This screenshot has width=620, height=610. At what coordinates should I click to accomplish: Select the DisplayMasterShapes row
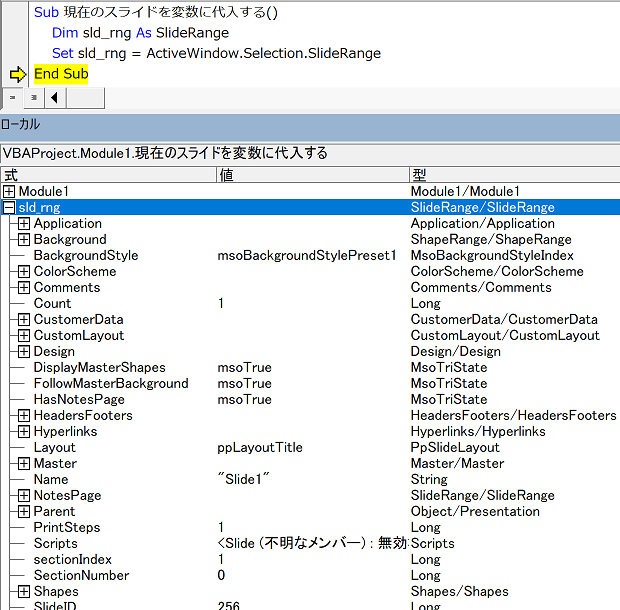(x=310, y=367)
